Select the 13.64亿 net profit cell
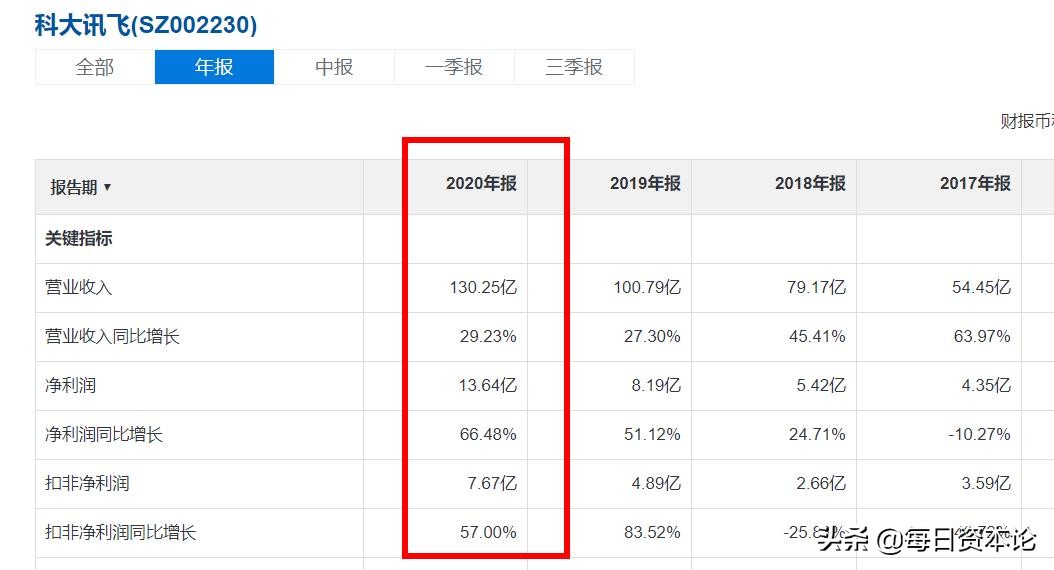The width and height of the screenshot is (1054, 570). [488, 386]
